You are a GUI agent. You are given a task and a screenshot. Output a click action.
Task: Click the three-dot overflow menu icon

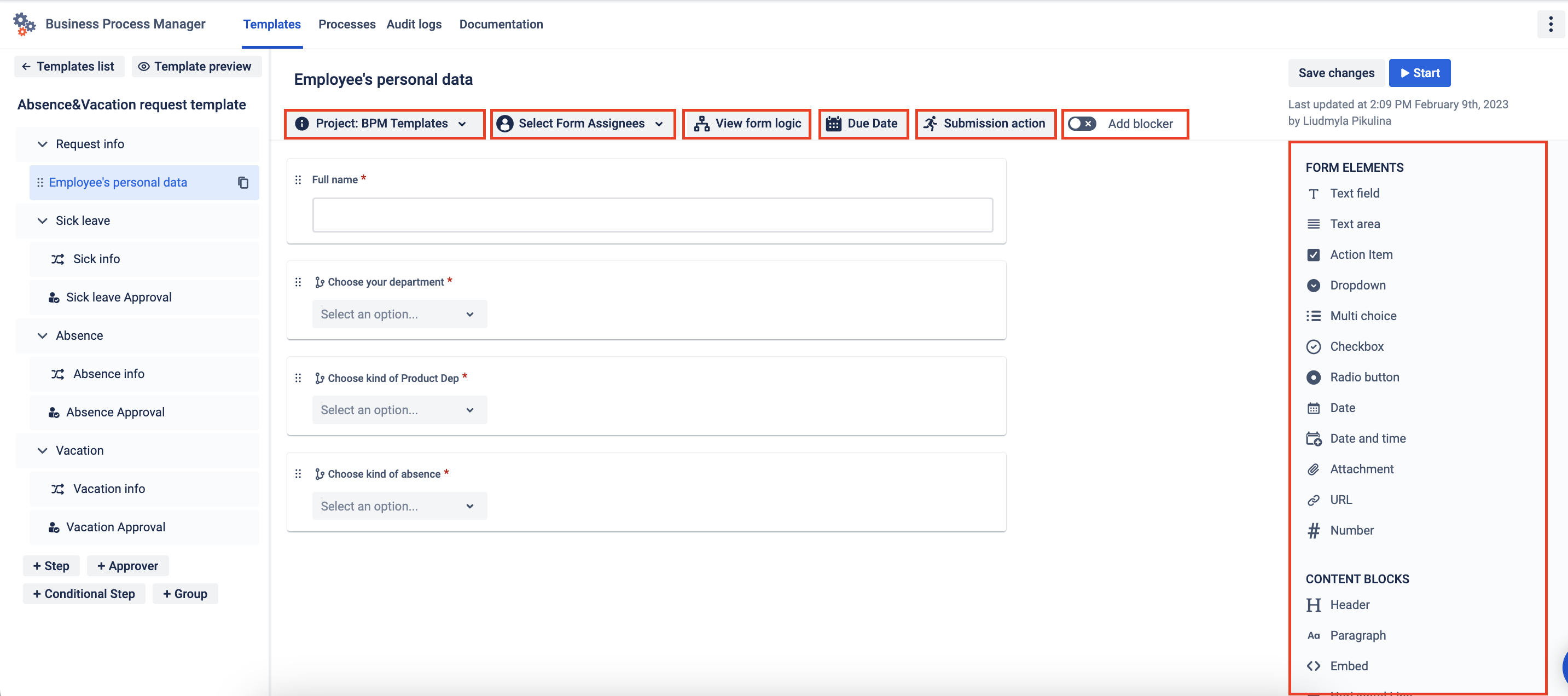1550,25
